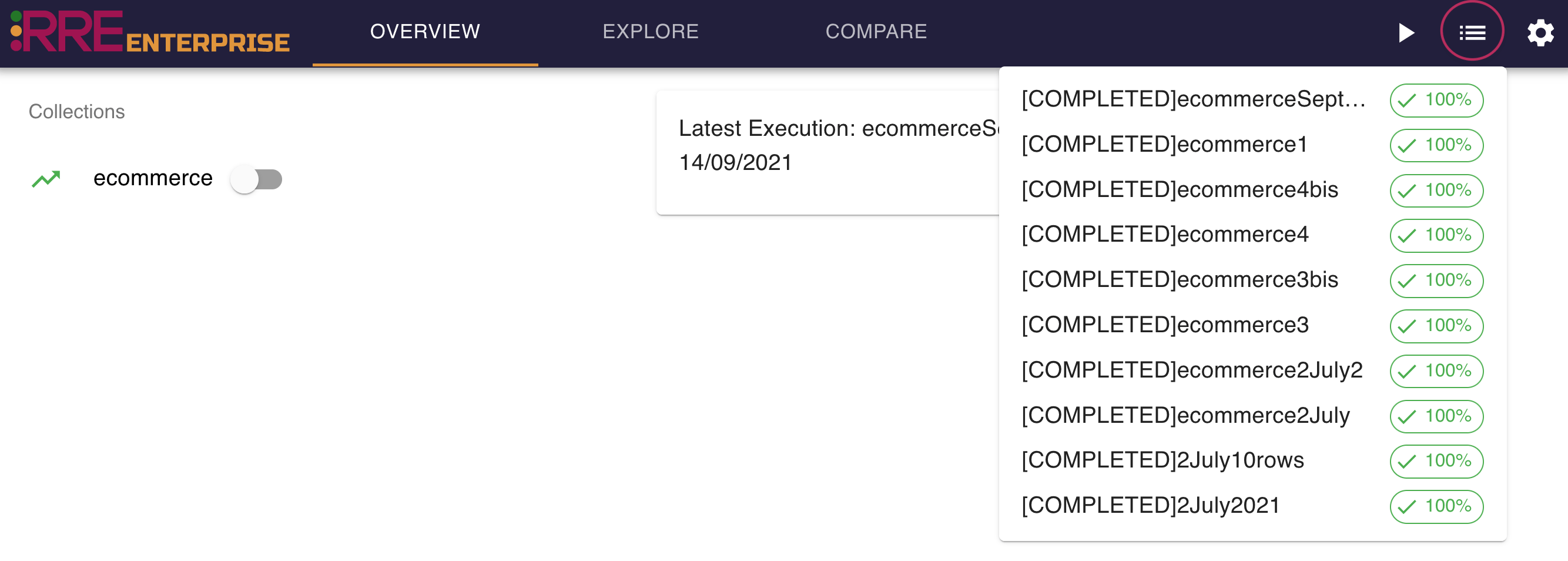Switch to the Explore tab
The height and width of the screenshot is (561, 1568).
click(650, 32)
